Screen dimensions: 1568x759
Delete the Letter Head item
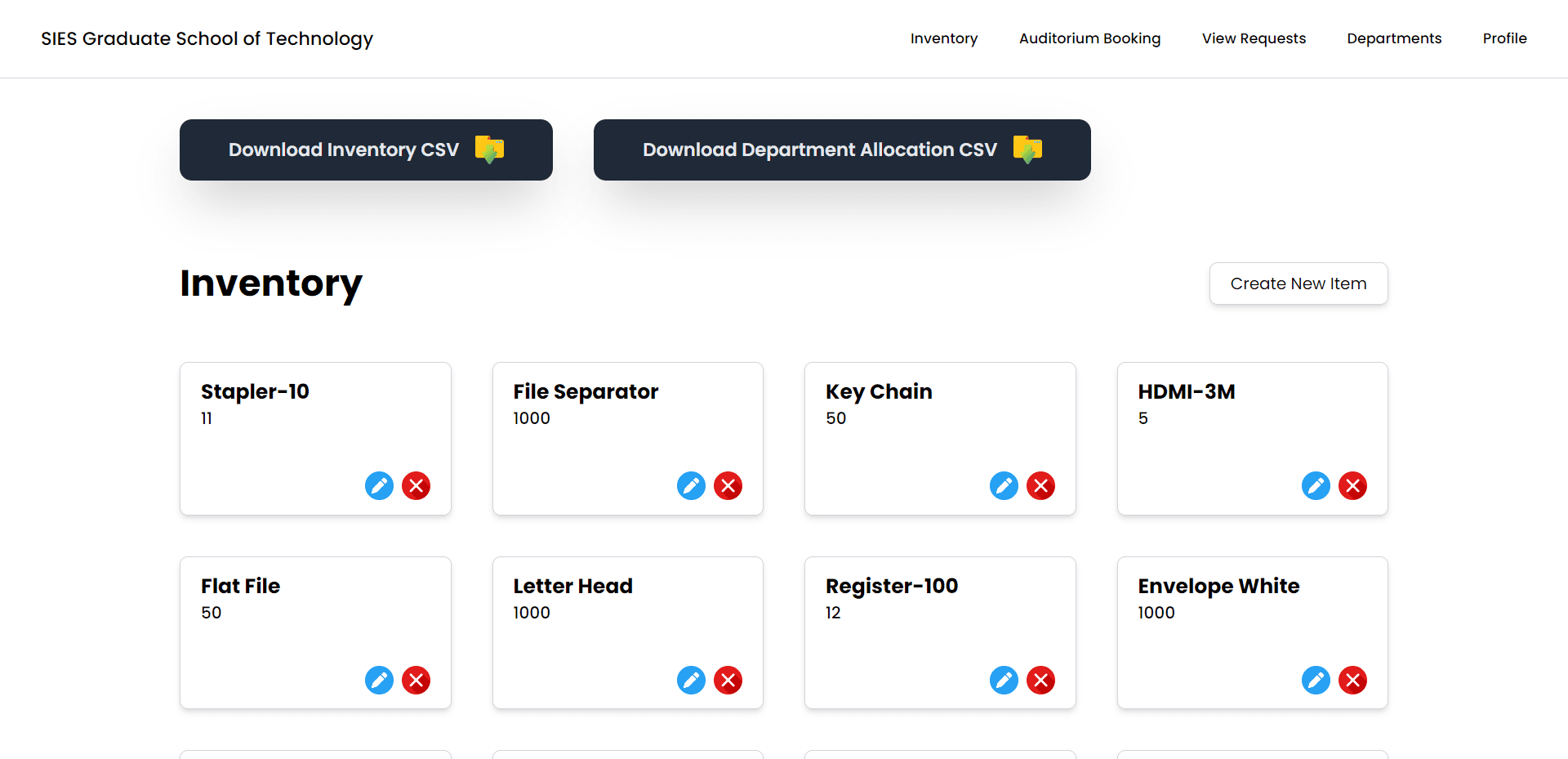[x=728, y=681]
